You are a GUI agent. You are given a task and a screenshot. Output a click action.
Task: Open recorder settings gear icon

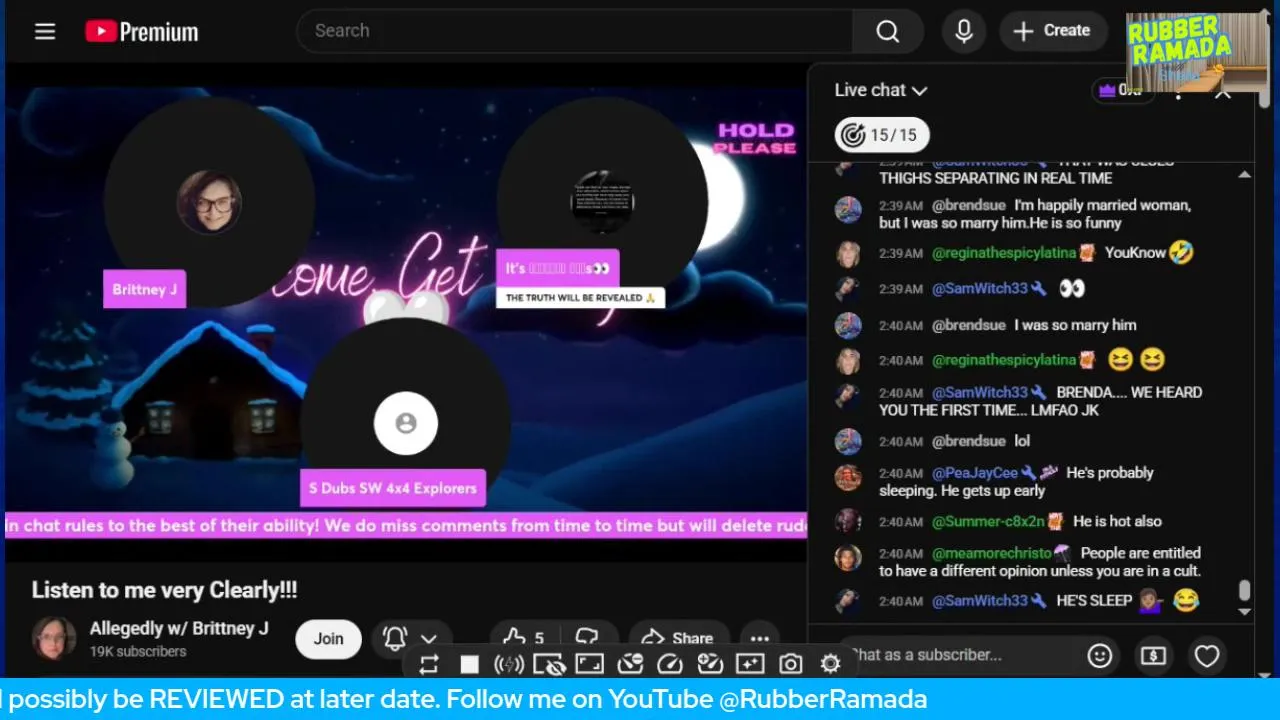[830, 664]
